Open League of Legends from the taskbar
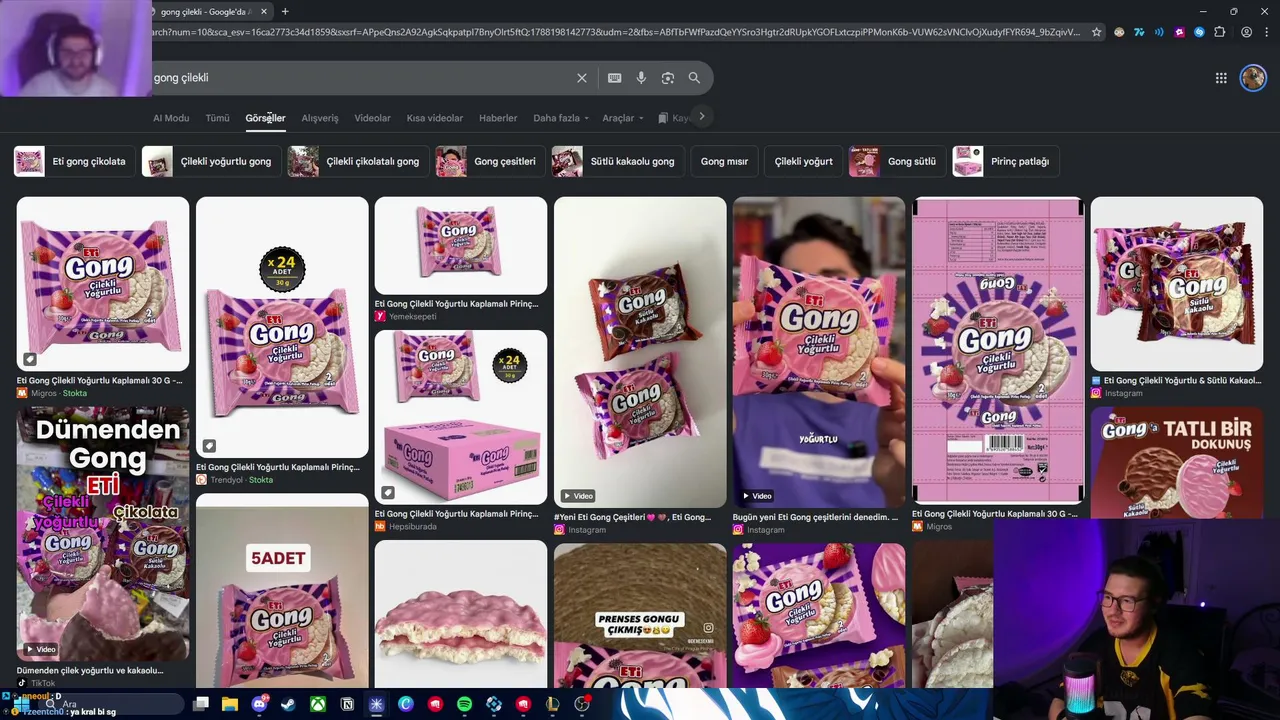This screenshot has height=720, width=1280. point(552,704)
